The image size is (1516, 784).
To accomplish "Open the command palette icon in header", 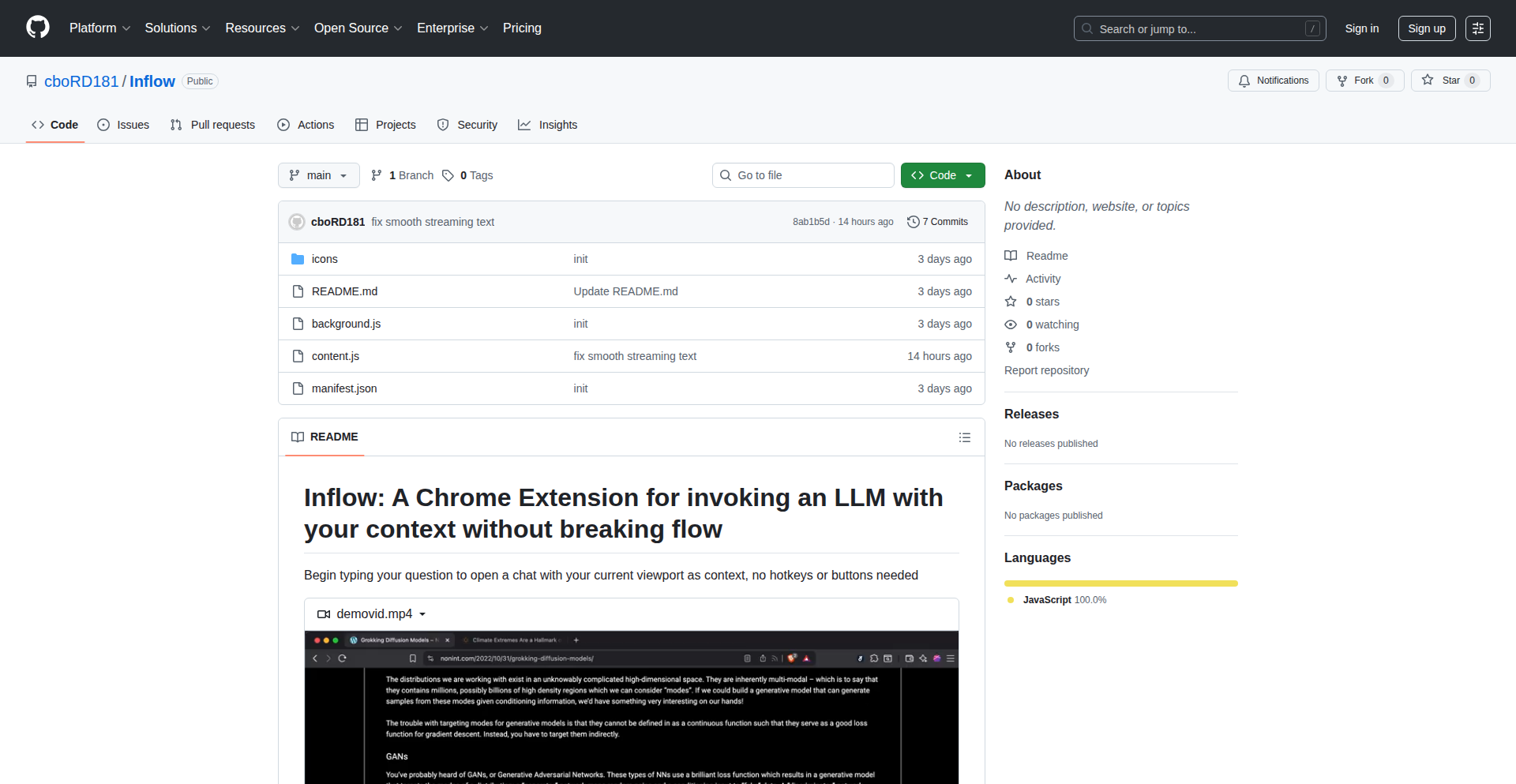I will [x=1478, y=28].
